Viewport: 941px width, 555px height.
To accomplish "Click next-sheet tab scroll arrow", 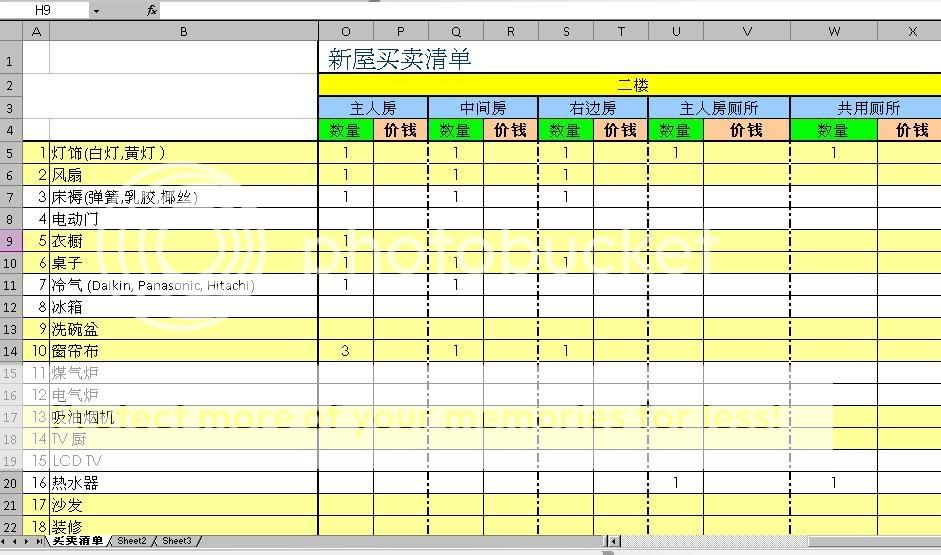I will [x=28, y=541].
